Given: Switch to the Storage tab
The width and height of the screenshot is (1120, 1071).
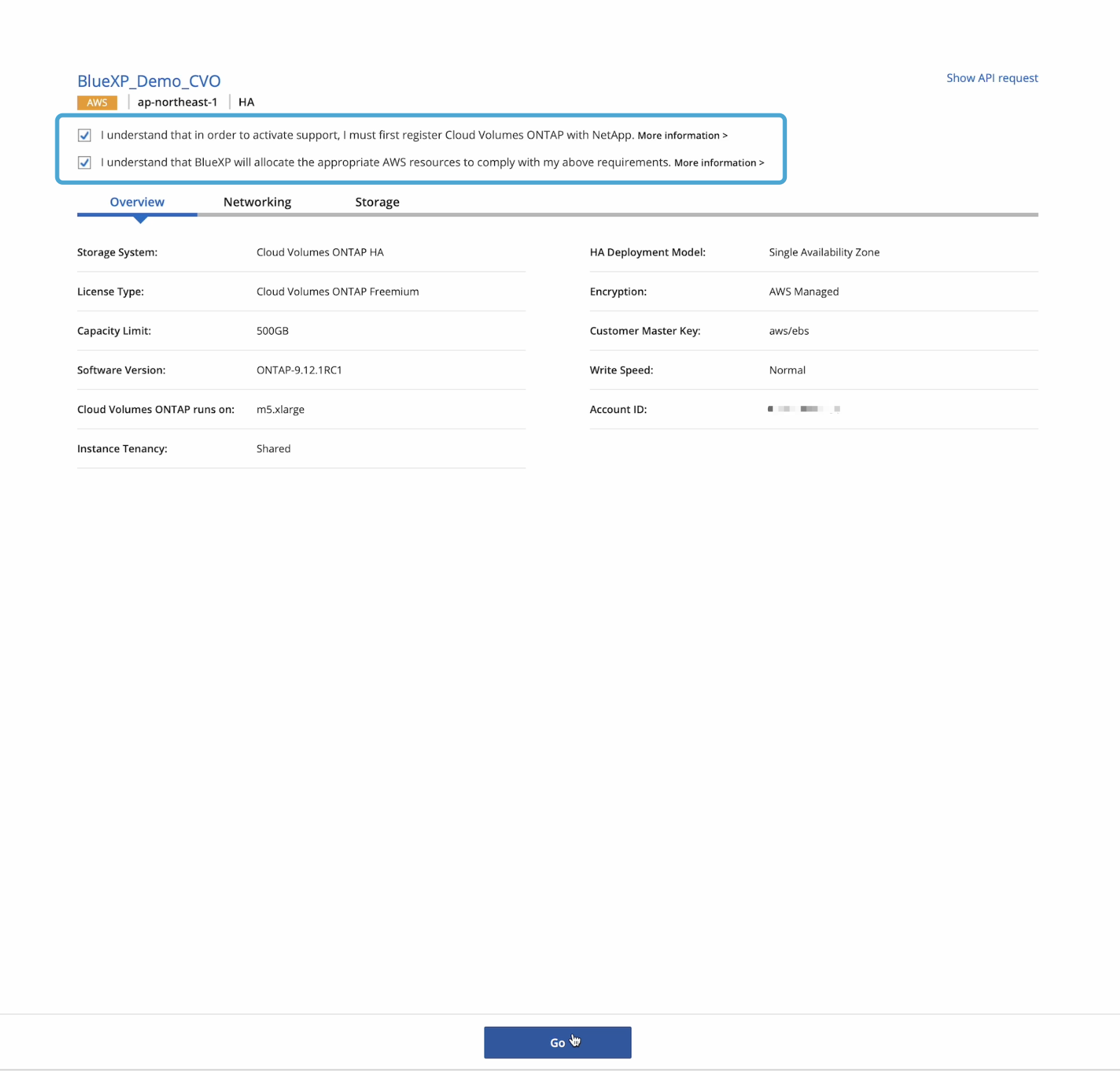Looking at the screenshot, I should click(377, 202).
